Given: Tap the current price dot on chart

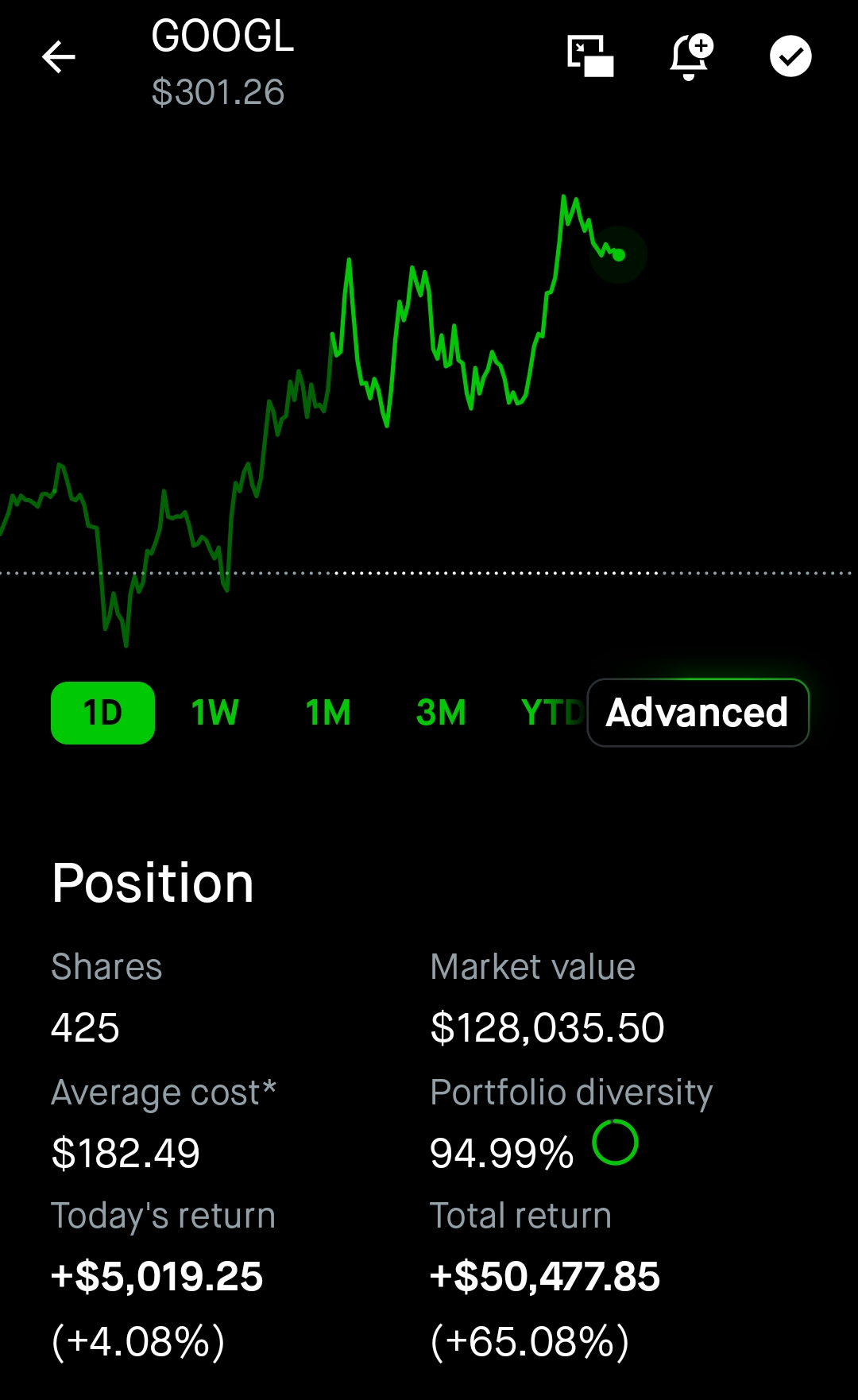Looking at the screenshot, I should pos(619,255).
